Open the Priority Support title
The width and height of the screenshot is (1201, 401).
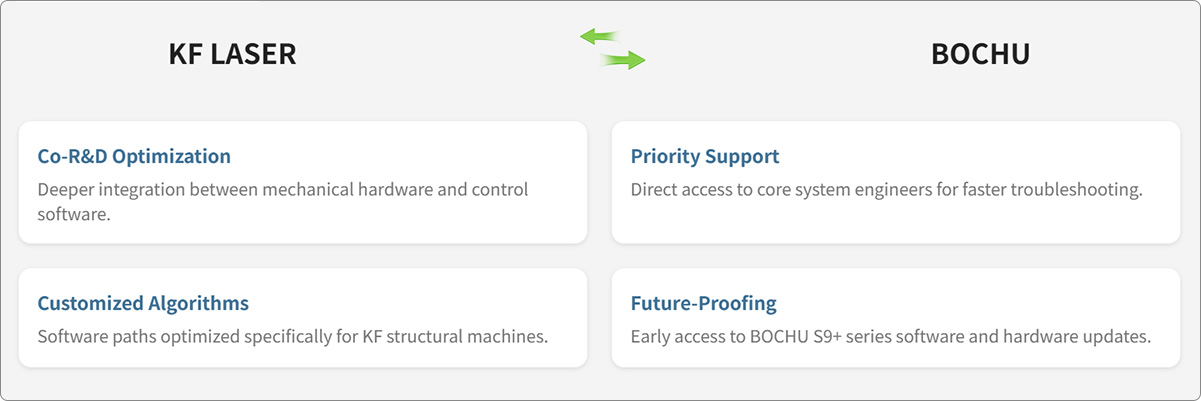705,157
